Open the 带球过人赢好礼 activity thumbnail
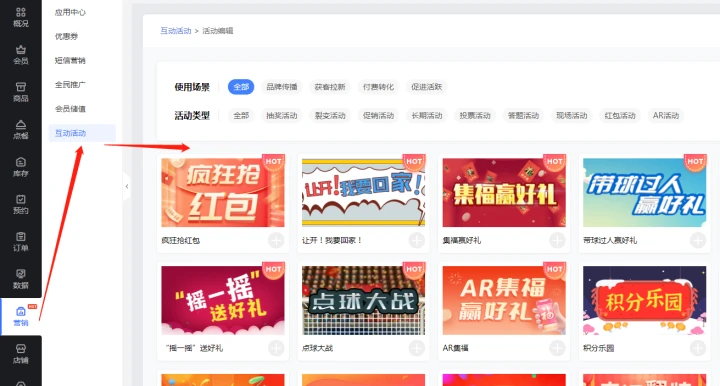720x386 pixels. click(644, 192)
